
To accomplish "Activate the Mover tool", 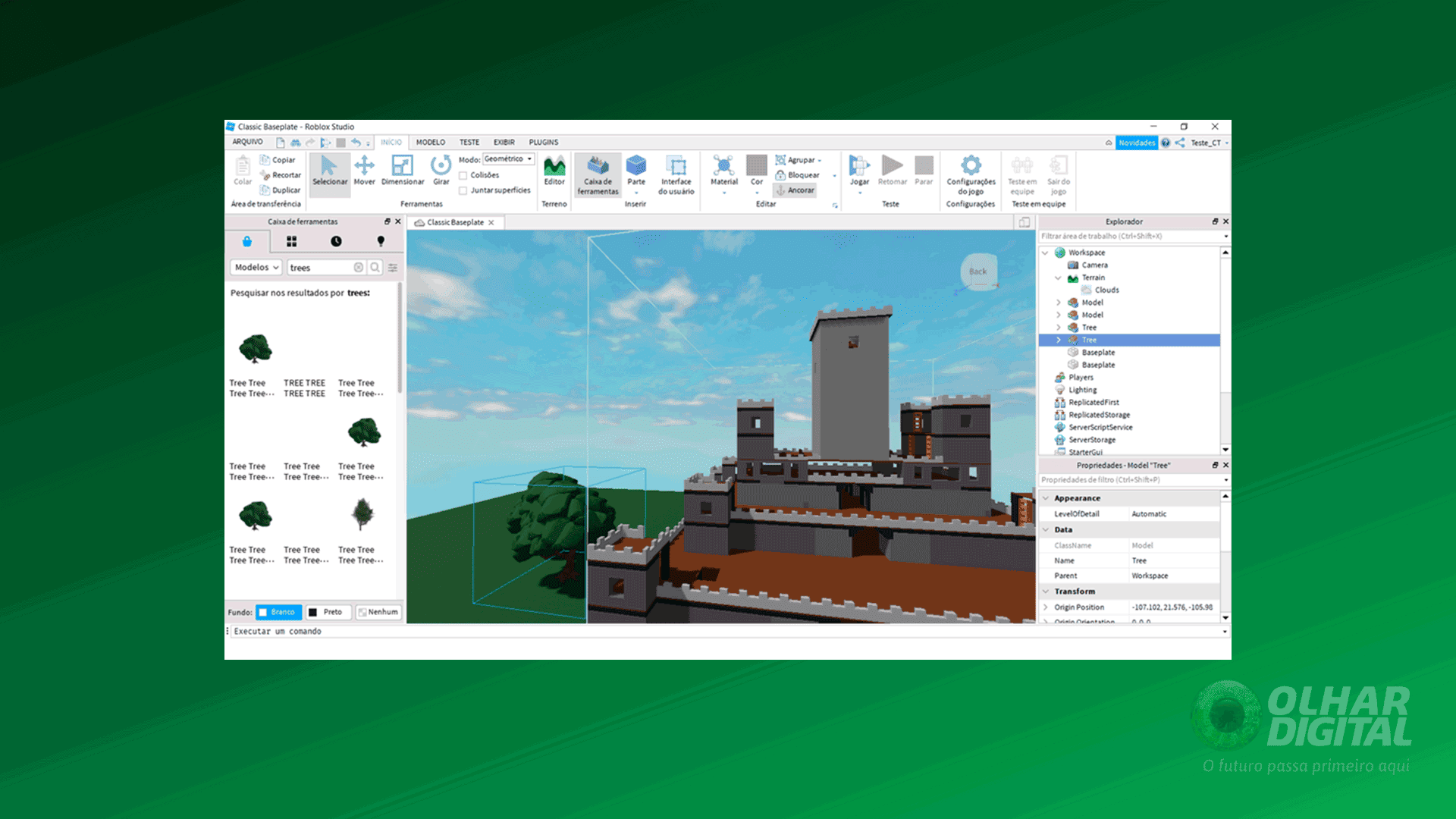I will click(364, 171).
